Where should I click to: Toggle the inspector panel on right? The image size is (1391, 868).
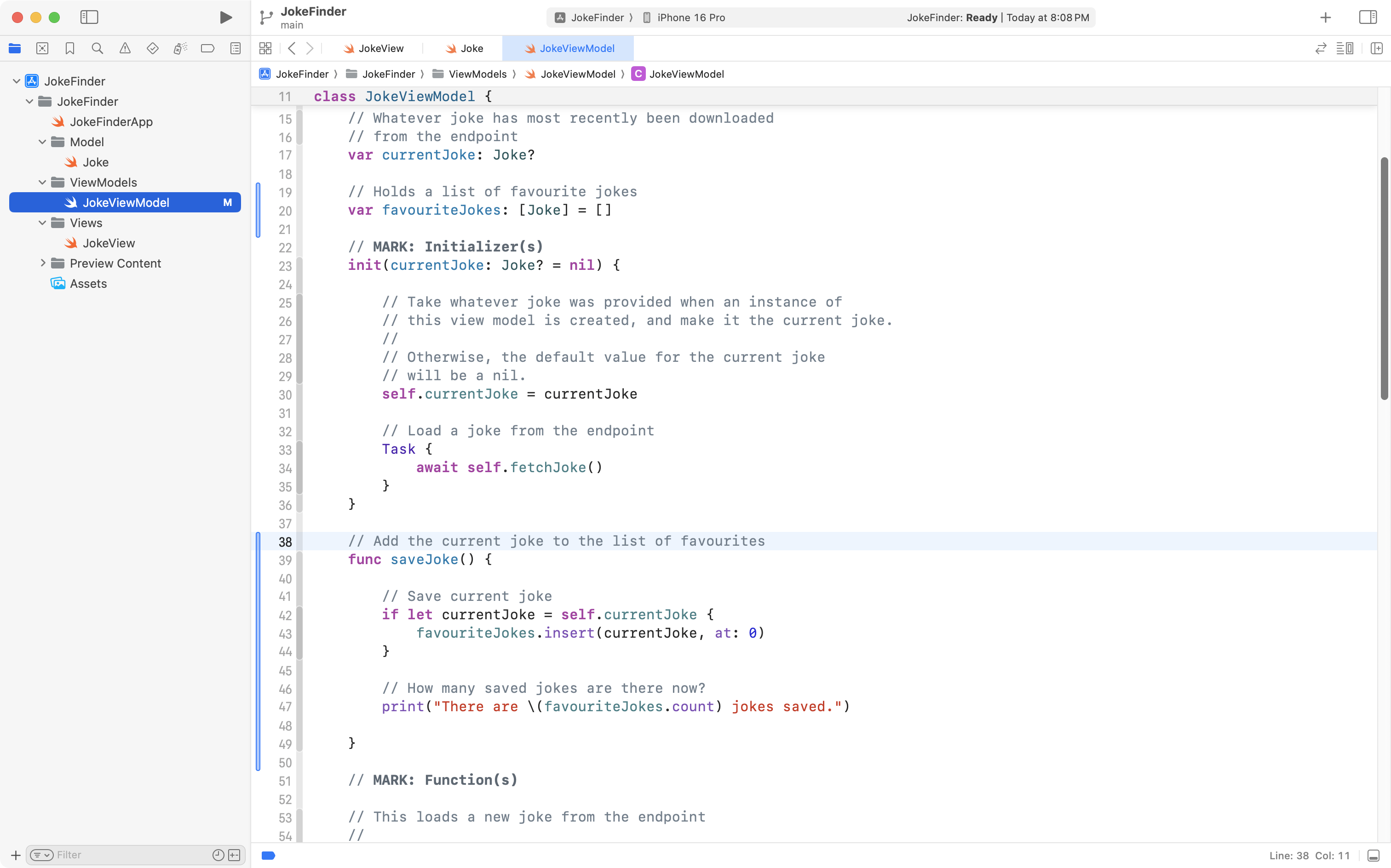point(1368,17)
